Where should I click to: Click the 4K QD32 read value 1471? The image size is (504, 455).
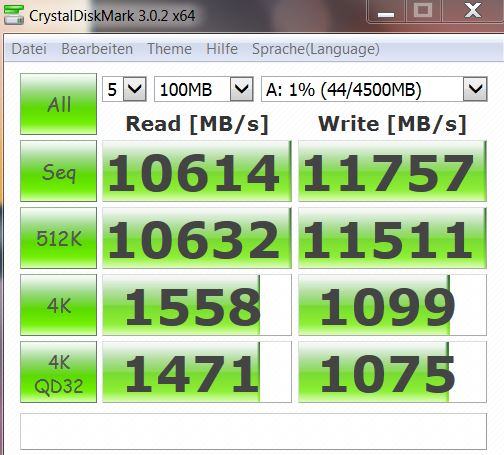197,372
